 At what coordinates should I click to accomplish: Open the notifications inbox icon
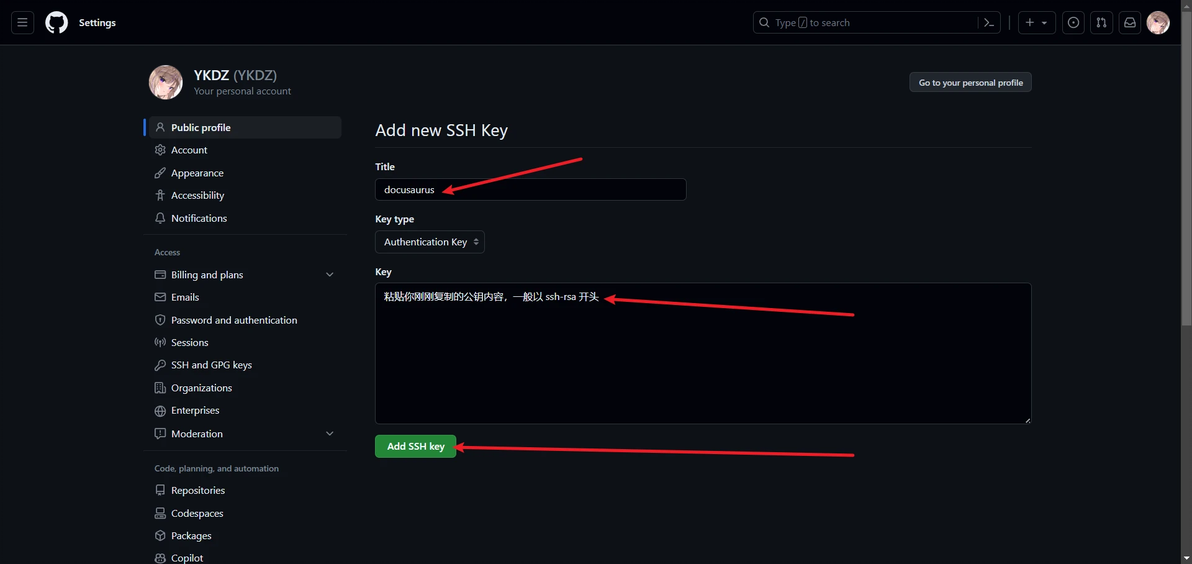(1129, 22)
